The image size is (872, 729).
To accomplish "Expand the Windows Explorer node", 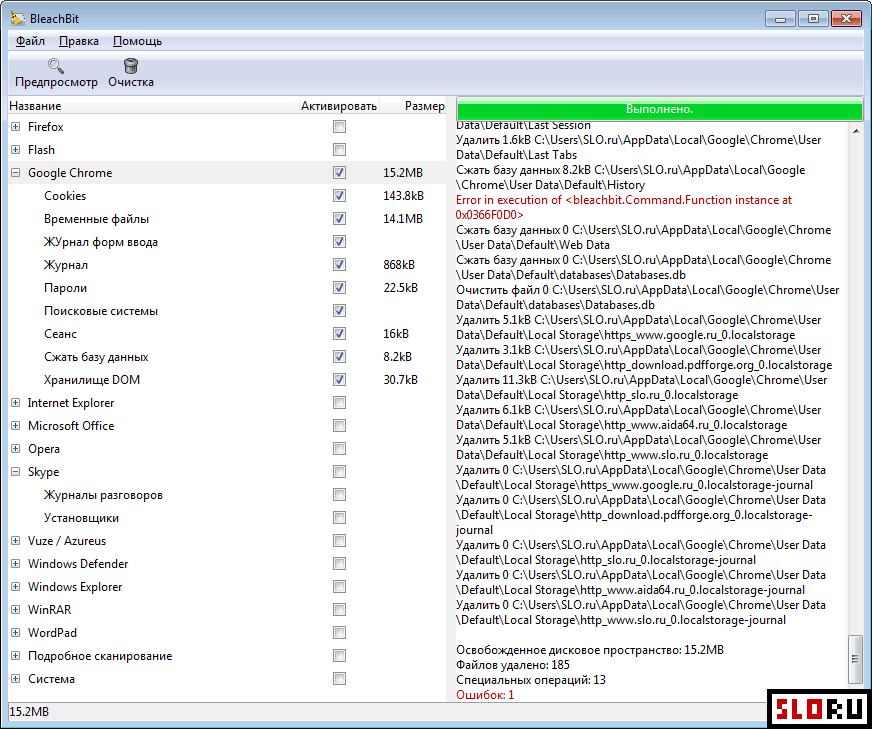I will tap(16, 587).
